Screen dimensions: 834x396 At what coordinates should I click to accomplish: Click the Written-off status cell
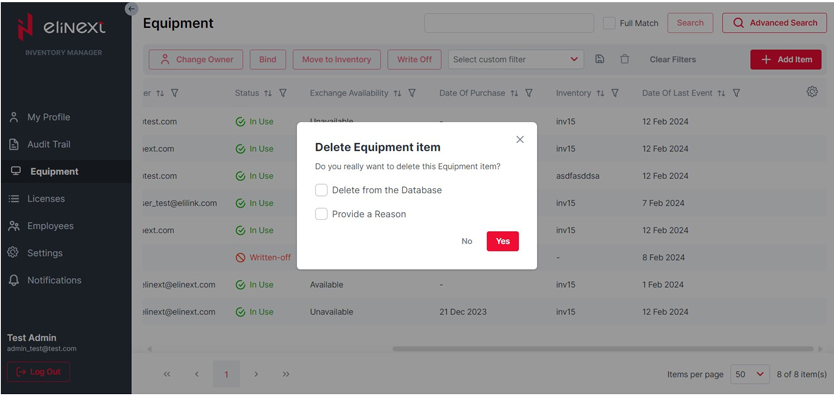(263, 258)
